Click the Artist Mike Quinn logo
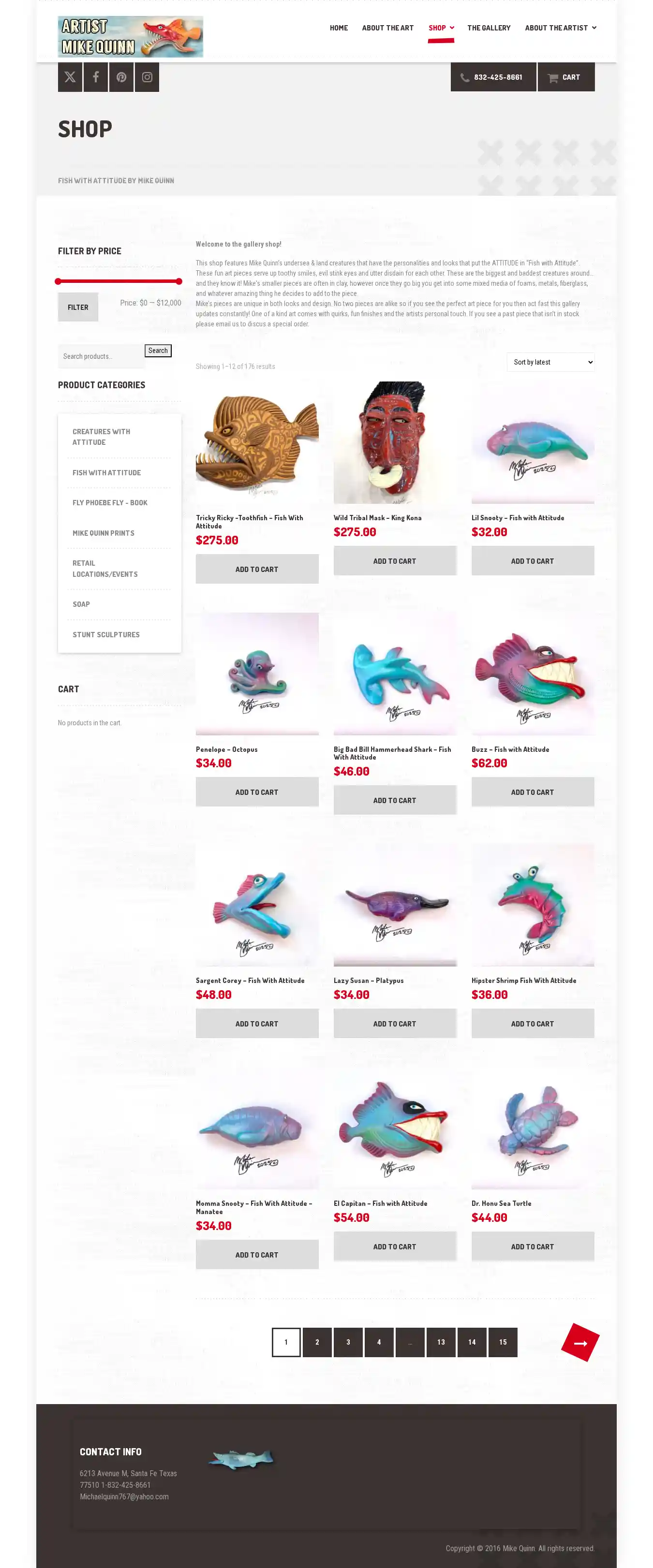653x1568 pixels. click(130, 37)
